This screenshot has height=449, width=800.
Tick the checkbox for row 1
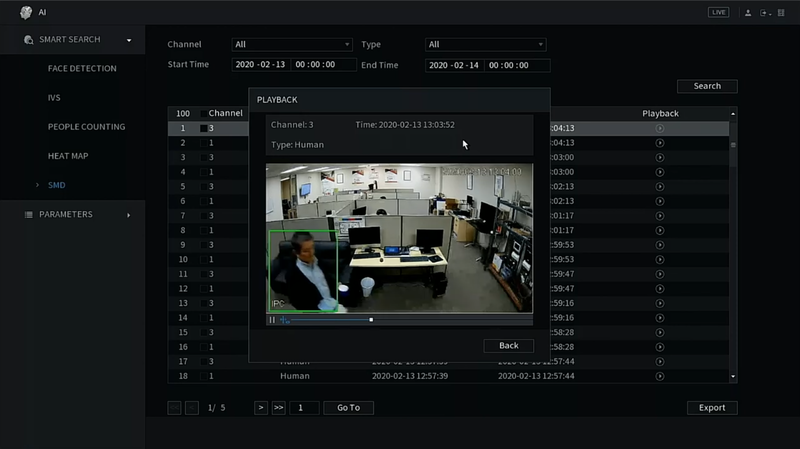[x=203, y=129]
